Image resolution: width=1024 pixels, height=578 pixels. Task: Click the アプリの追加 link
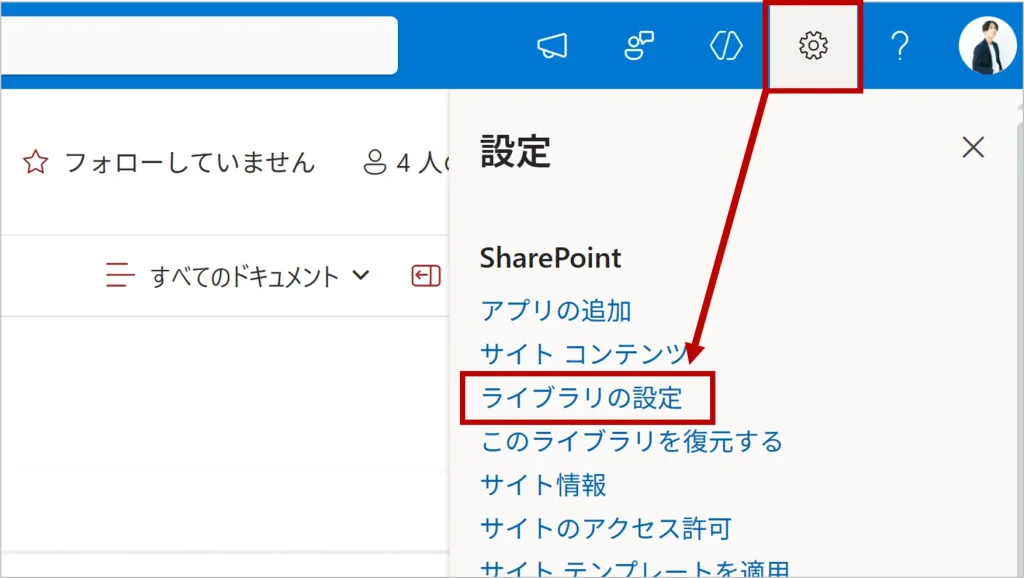click(x=555, y=311)
